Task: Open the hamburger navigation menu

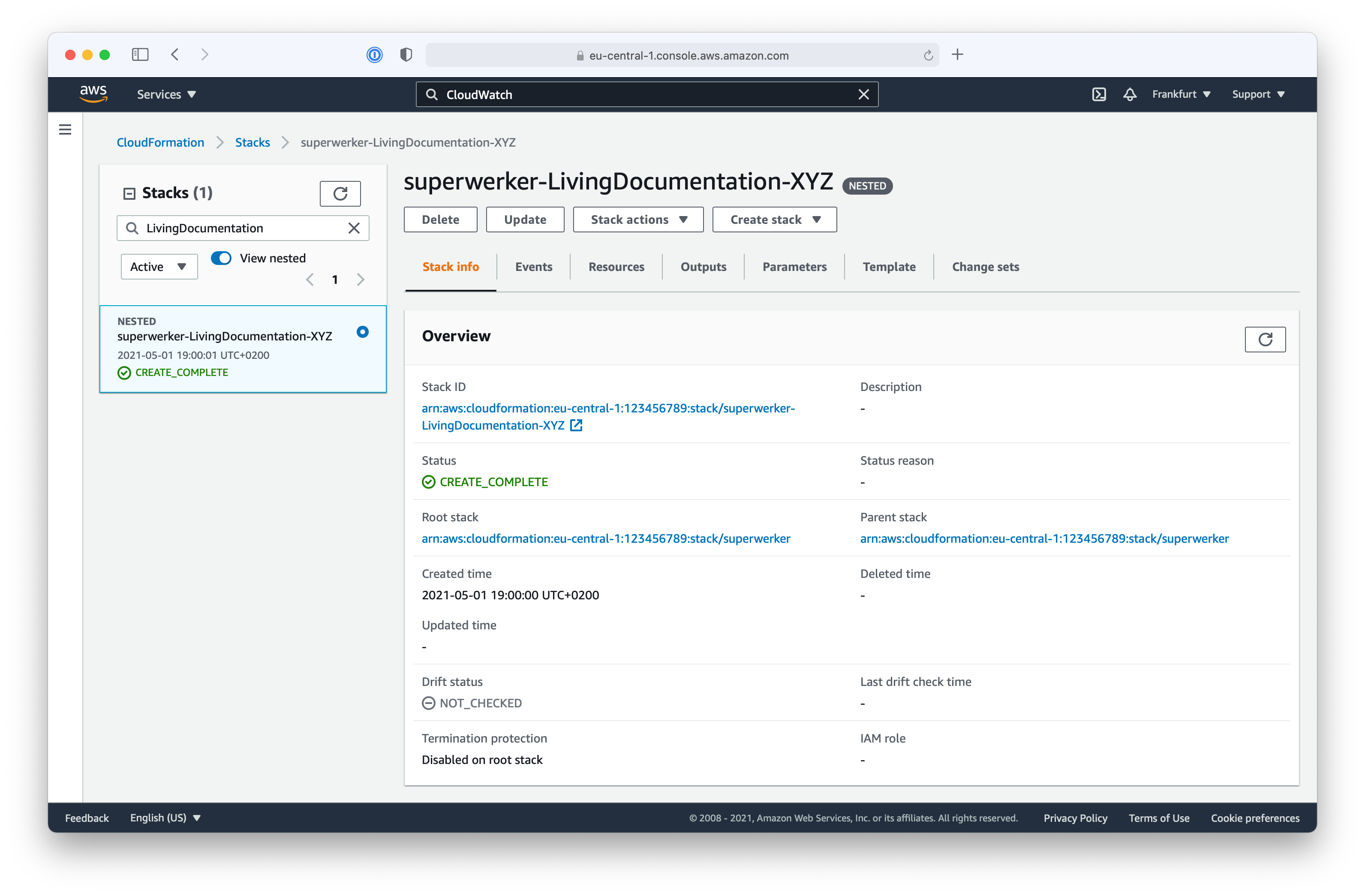Action: (66, 129)
